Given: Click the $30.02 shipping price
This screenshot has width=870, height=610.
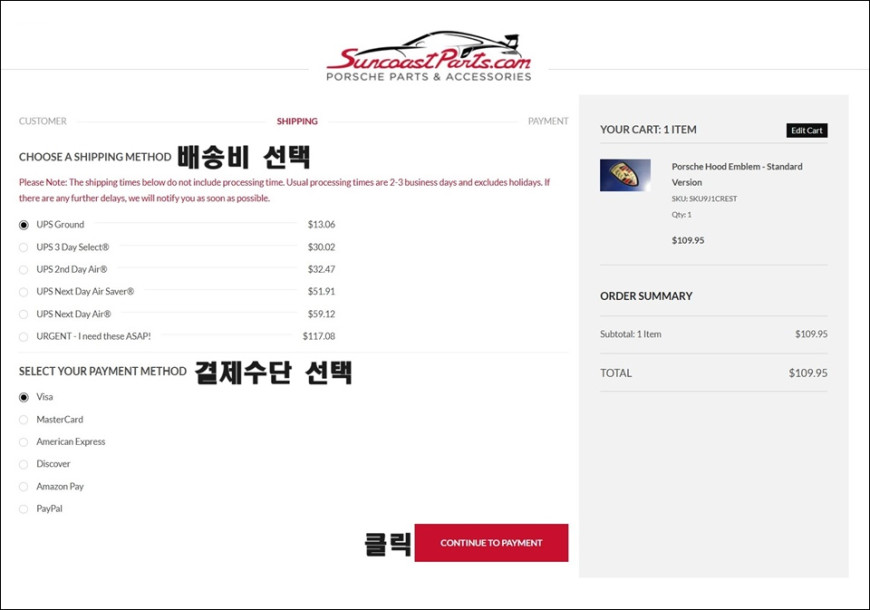Looking at the screenshot, I should click(321, 247).
